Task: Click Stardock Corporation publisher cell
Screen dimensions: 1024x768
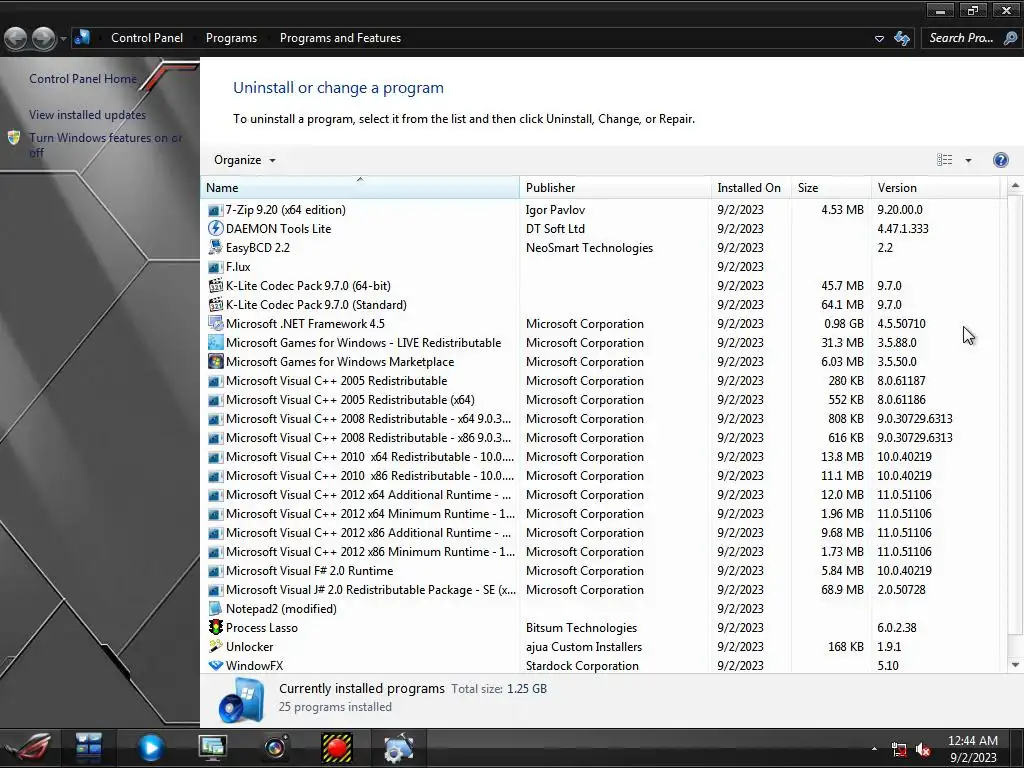Action: [x=582, y=665]
